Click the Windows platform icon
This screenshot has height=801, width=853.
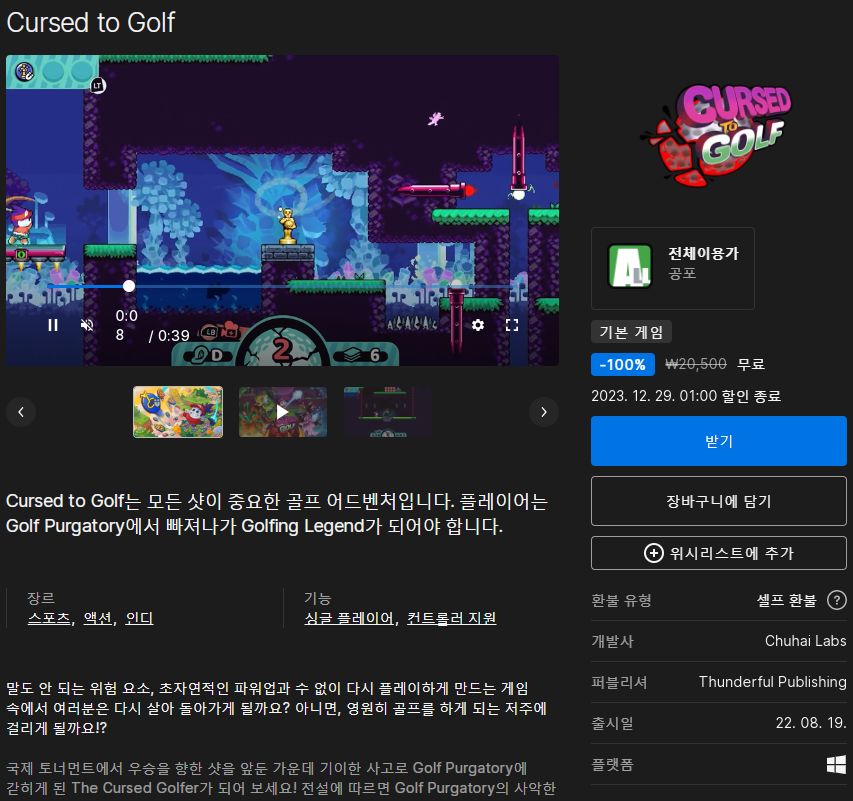[836, 765]
